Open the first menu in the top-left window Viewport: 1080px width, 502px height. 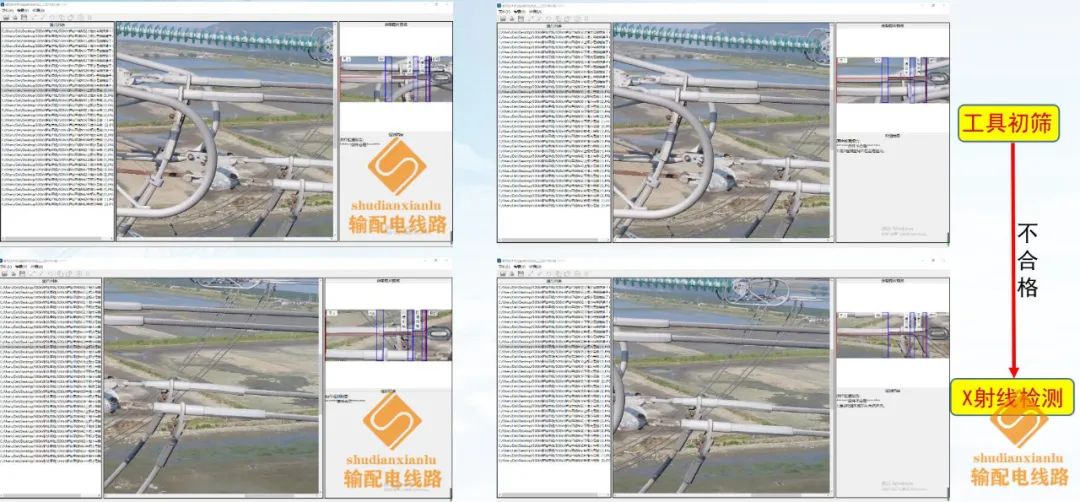coord(8,10)
